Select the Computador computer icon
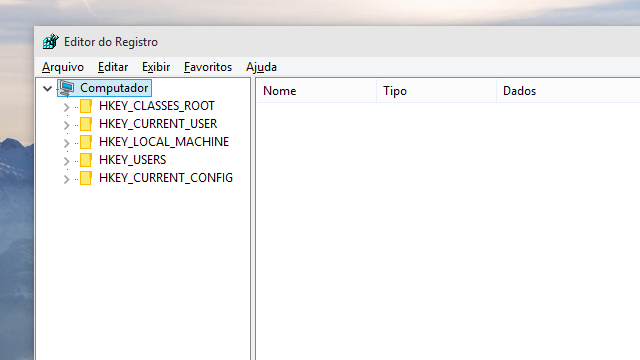This screenshot has width=640, height=360. coord(67,88)
